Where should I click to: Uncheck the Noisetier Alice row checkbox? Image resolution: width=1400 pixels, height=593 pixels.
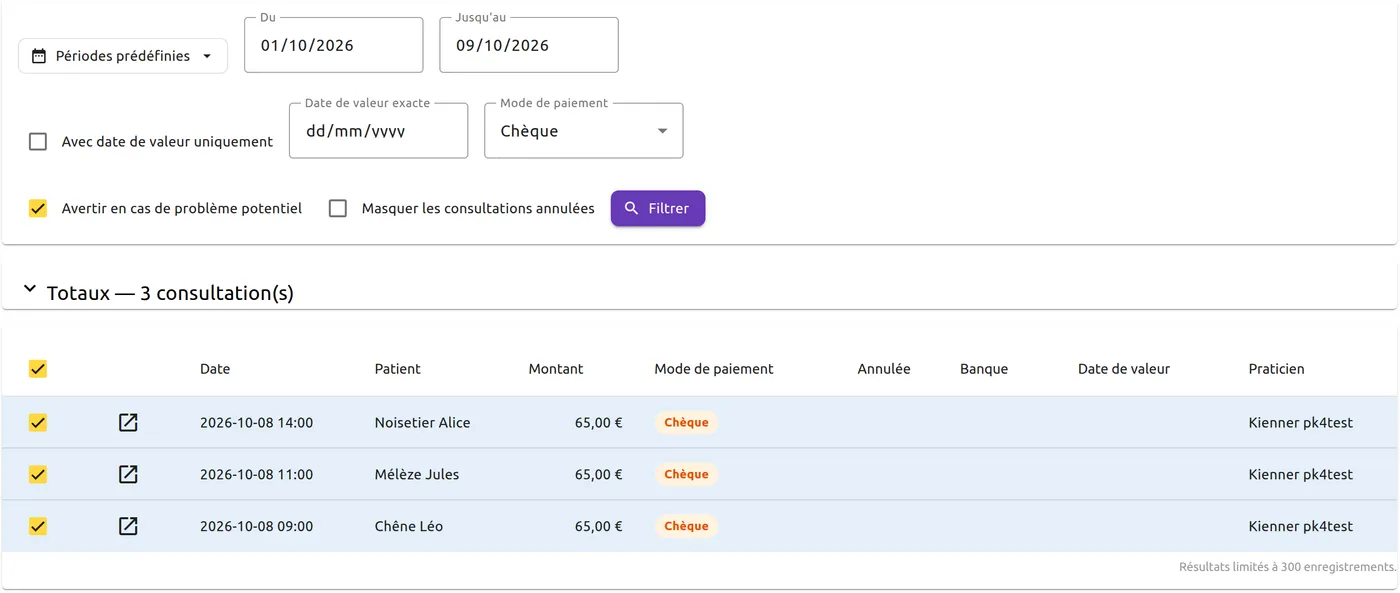coord(38,423)
